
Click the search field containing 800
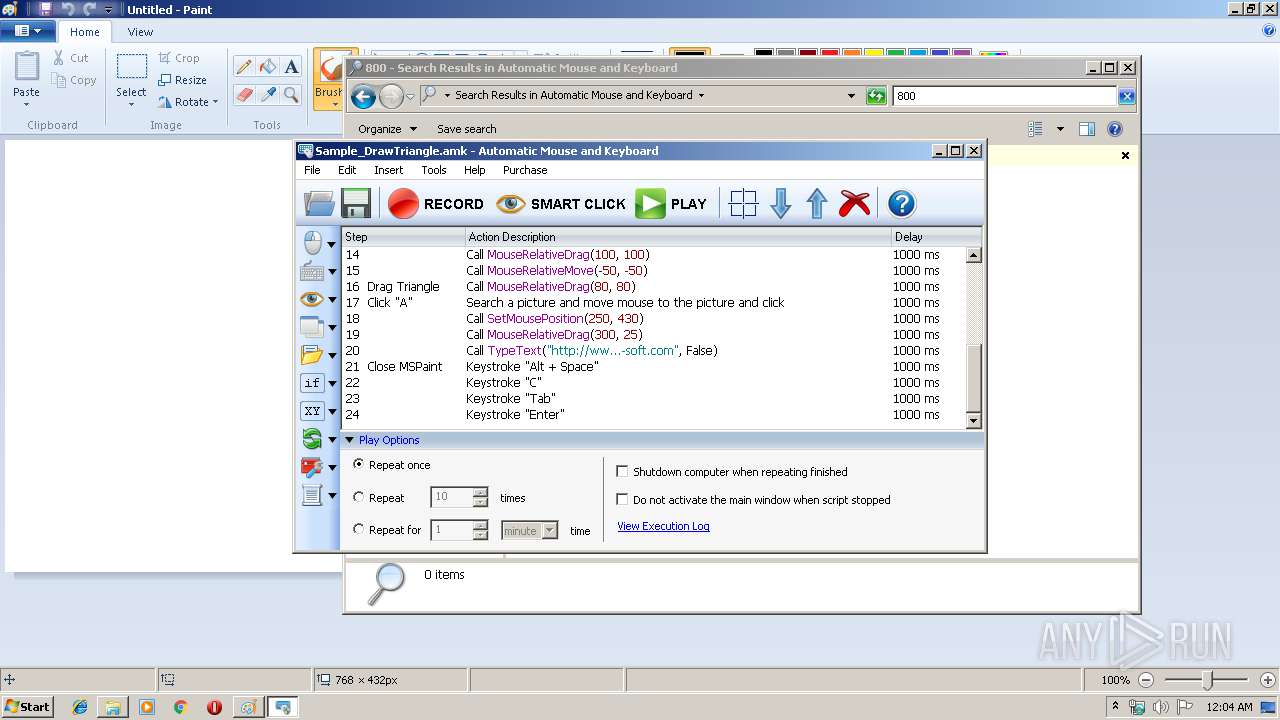pyautogui.click(x=1004, y=96)
